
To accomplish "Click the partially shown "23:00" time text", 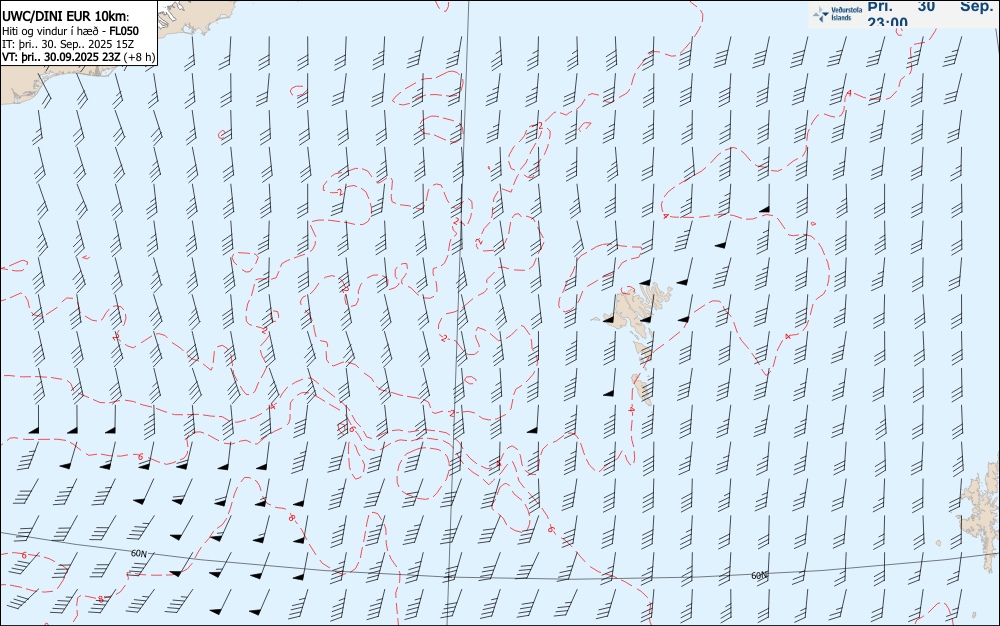I will click(887, 22).
